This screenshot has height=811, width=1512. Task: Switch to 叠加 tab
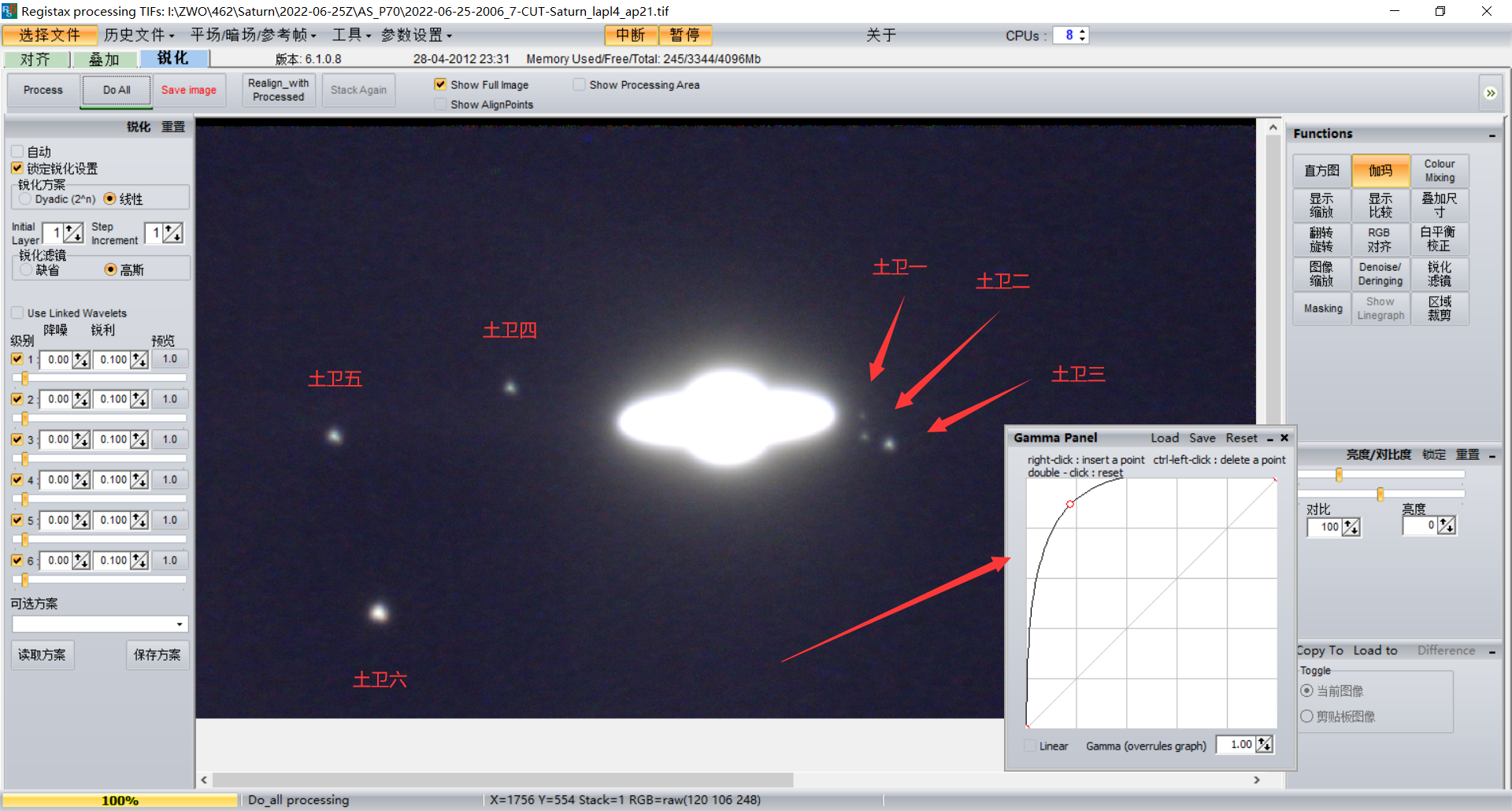click(104, 59)
